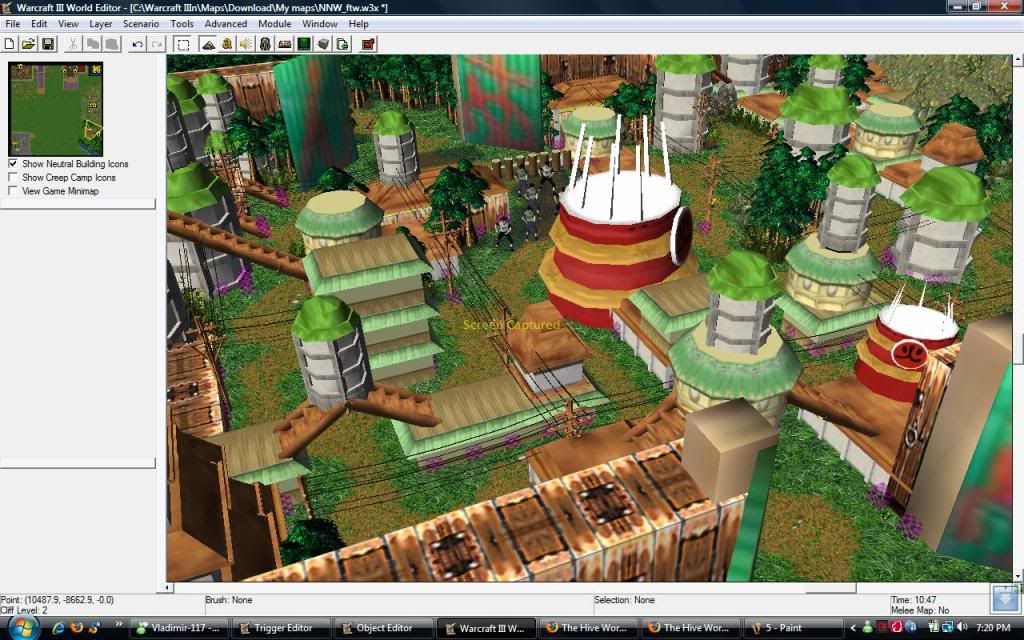This screenshot has height=640, width=1024.
Task: Click the minimap preview thumbnail
Action: 56,109
